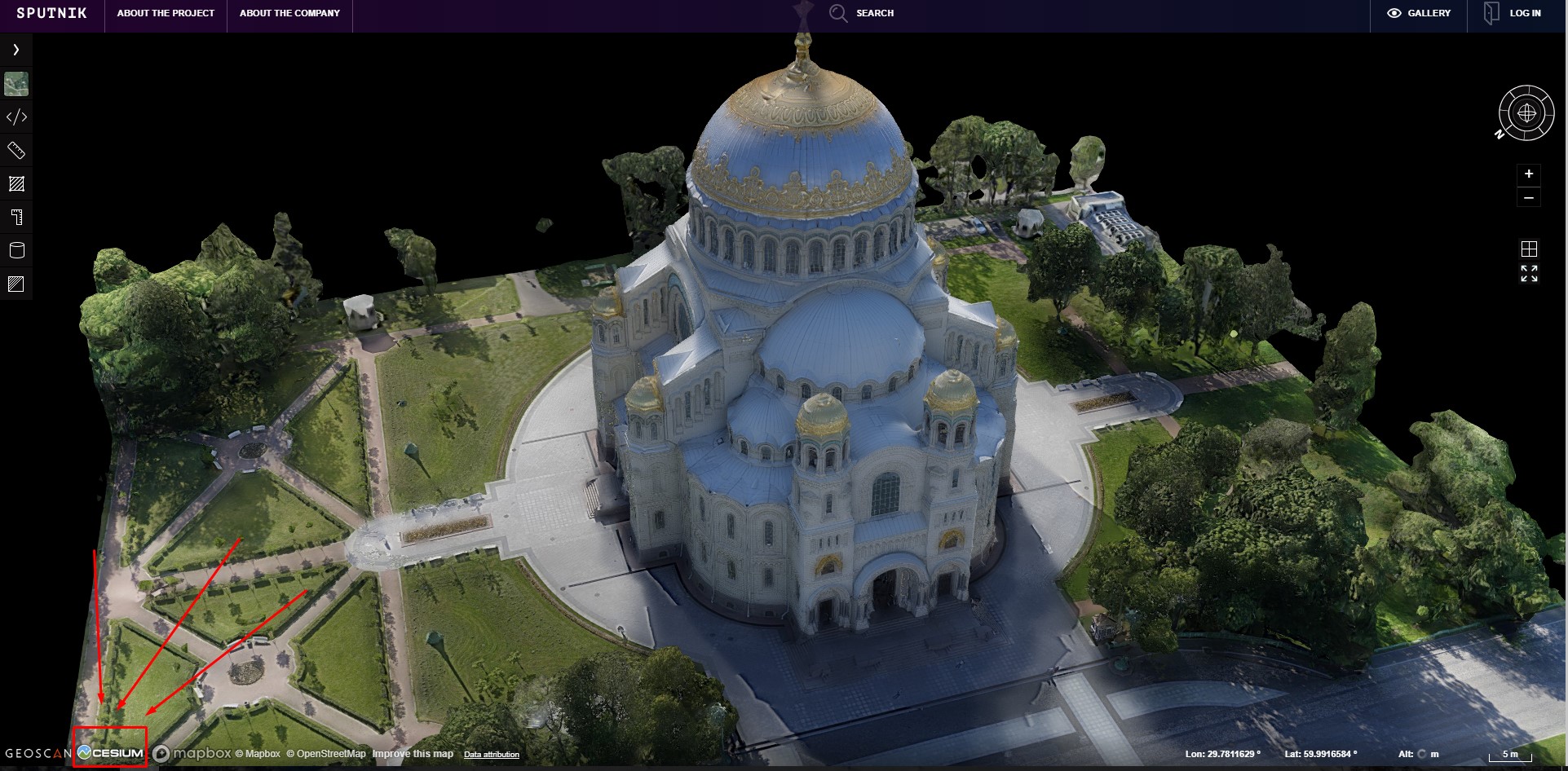This screenshot has height=771, width=1568.
Task: Open the Data attribution link
Action: (x=491, y=755)
